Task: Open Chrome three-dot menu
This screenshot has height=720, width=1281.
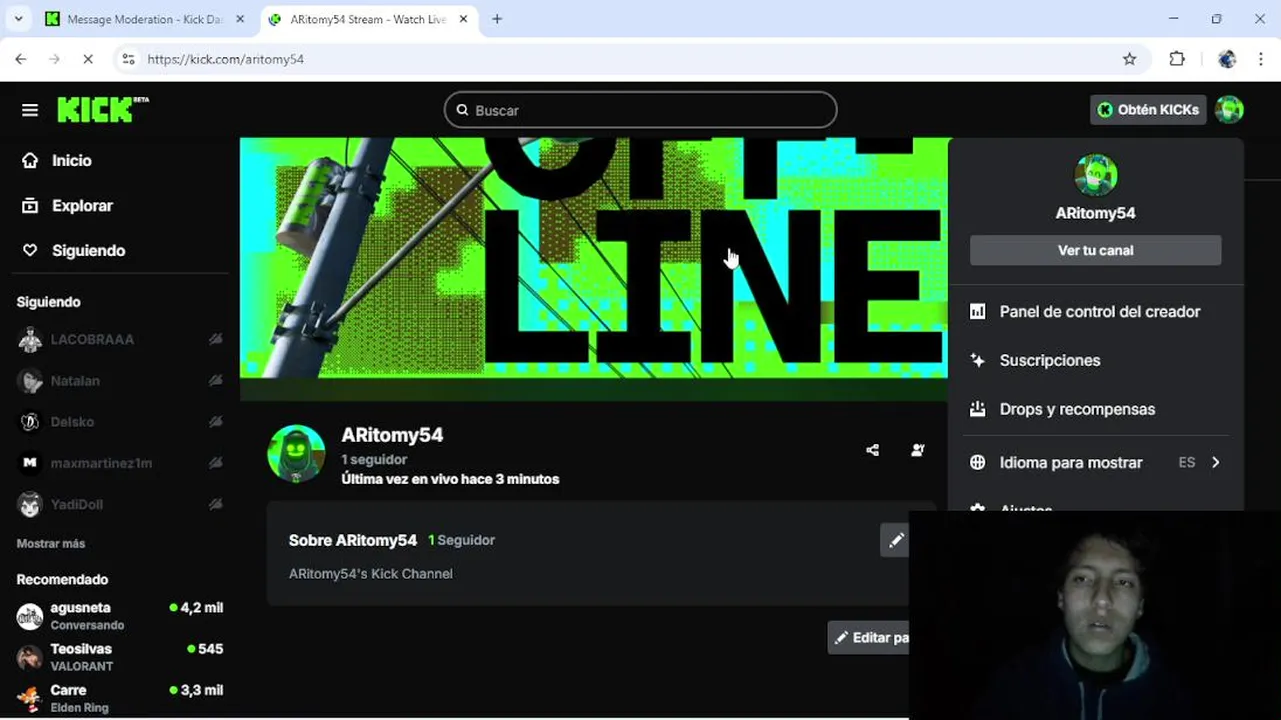Action: tap(1261, 59)
